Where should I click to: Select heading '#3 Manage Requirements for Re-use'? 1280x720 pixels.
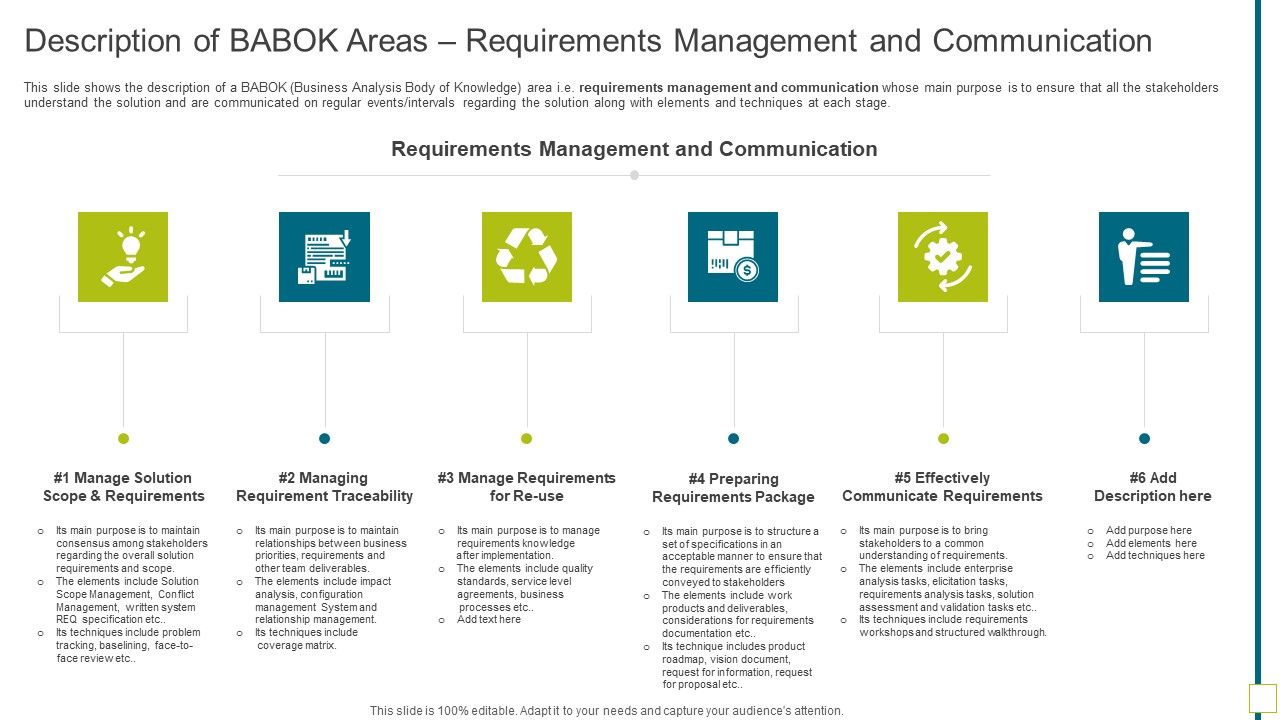(527, 487)
